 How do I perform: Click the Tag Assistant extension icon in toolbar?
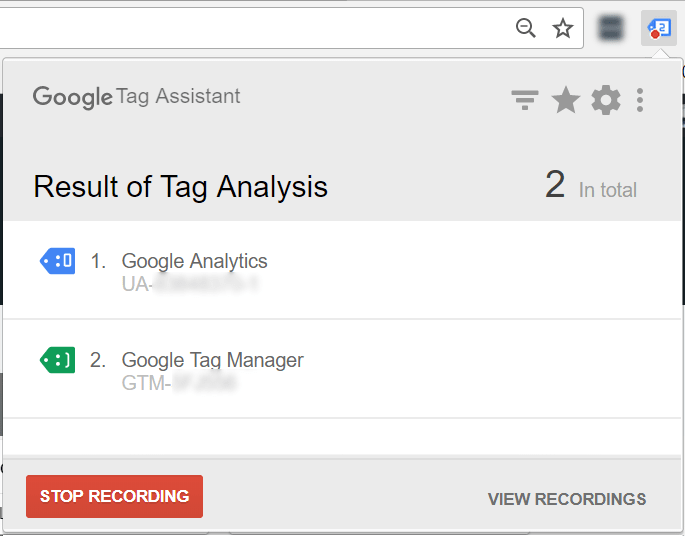click(657, 28)
